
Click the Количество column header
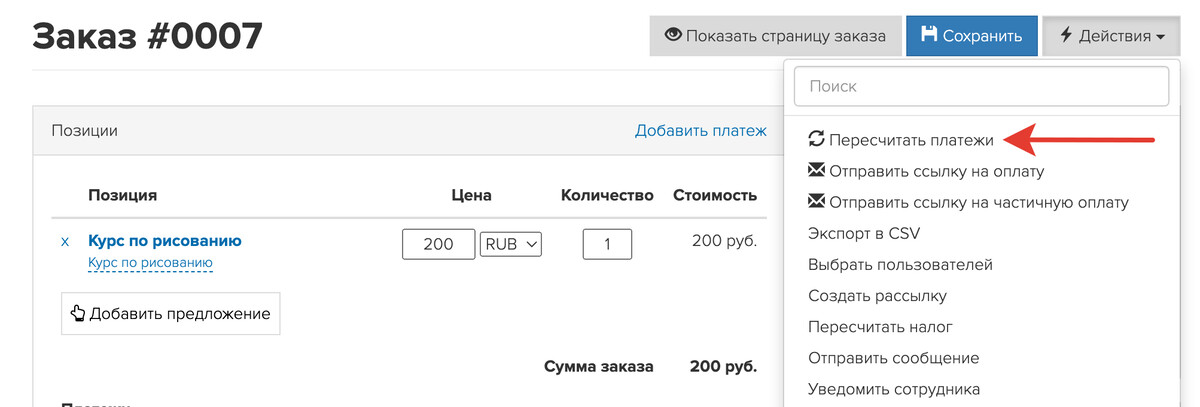(607, 195)
